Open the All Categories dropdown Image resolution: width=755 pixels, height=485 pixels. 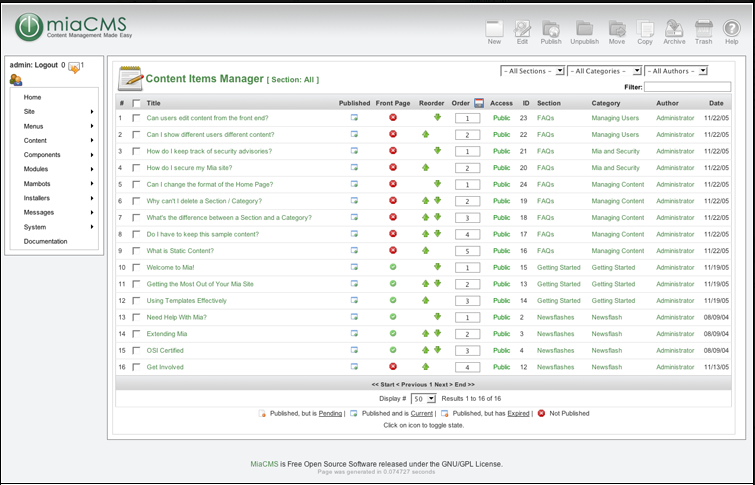pos(604,71)
